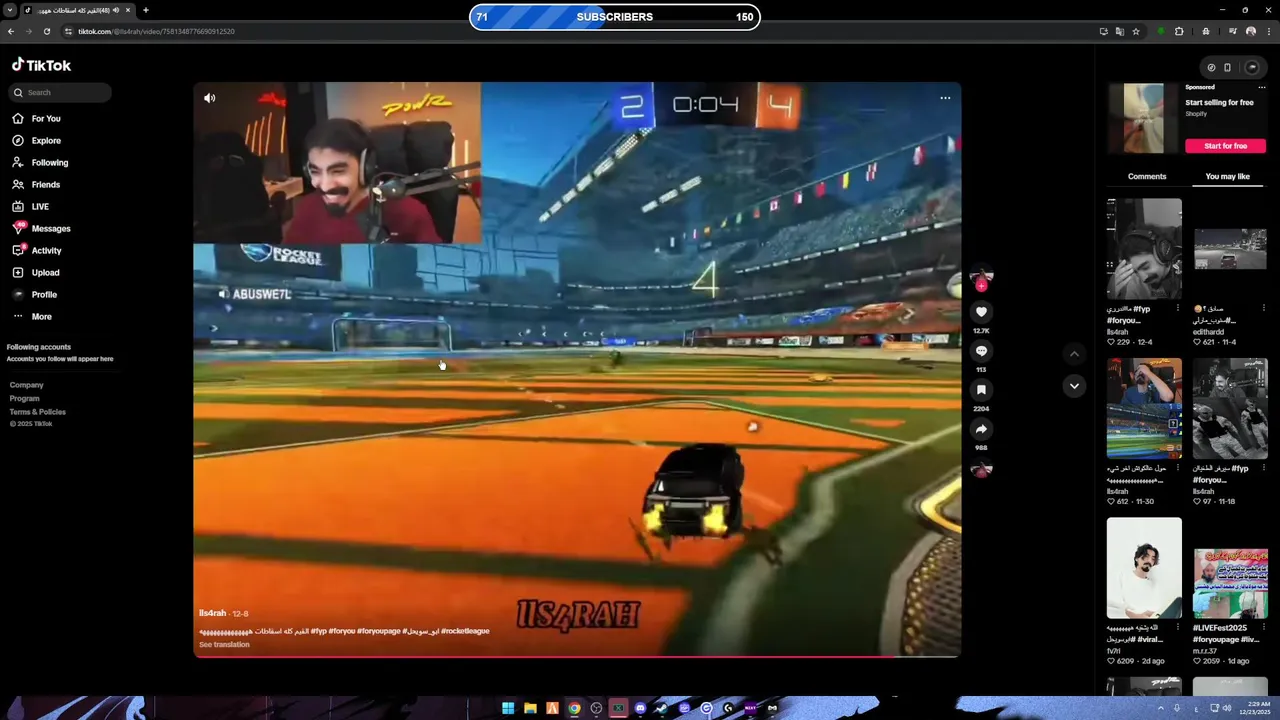
Task: Open the taskbar volume control
Action: pos(1227,708)
